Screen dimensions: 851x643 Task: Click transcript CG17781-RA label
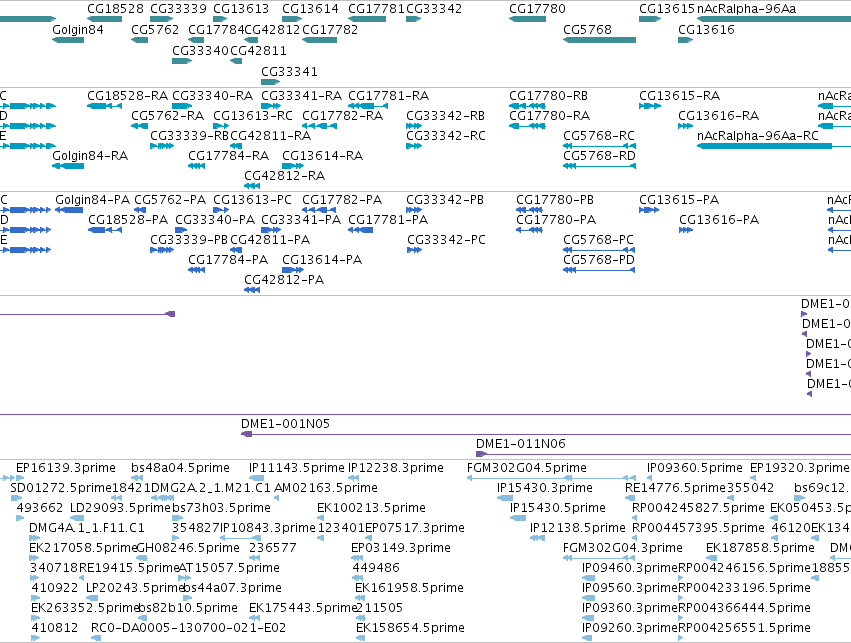coord(389,96)
